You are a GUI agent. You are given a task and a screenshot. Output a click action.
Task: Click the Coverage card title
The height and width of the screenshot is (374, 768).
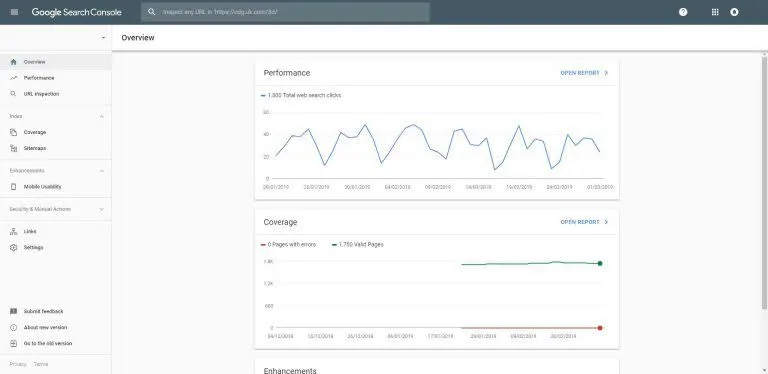(280, 222)
